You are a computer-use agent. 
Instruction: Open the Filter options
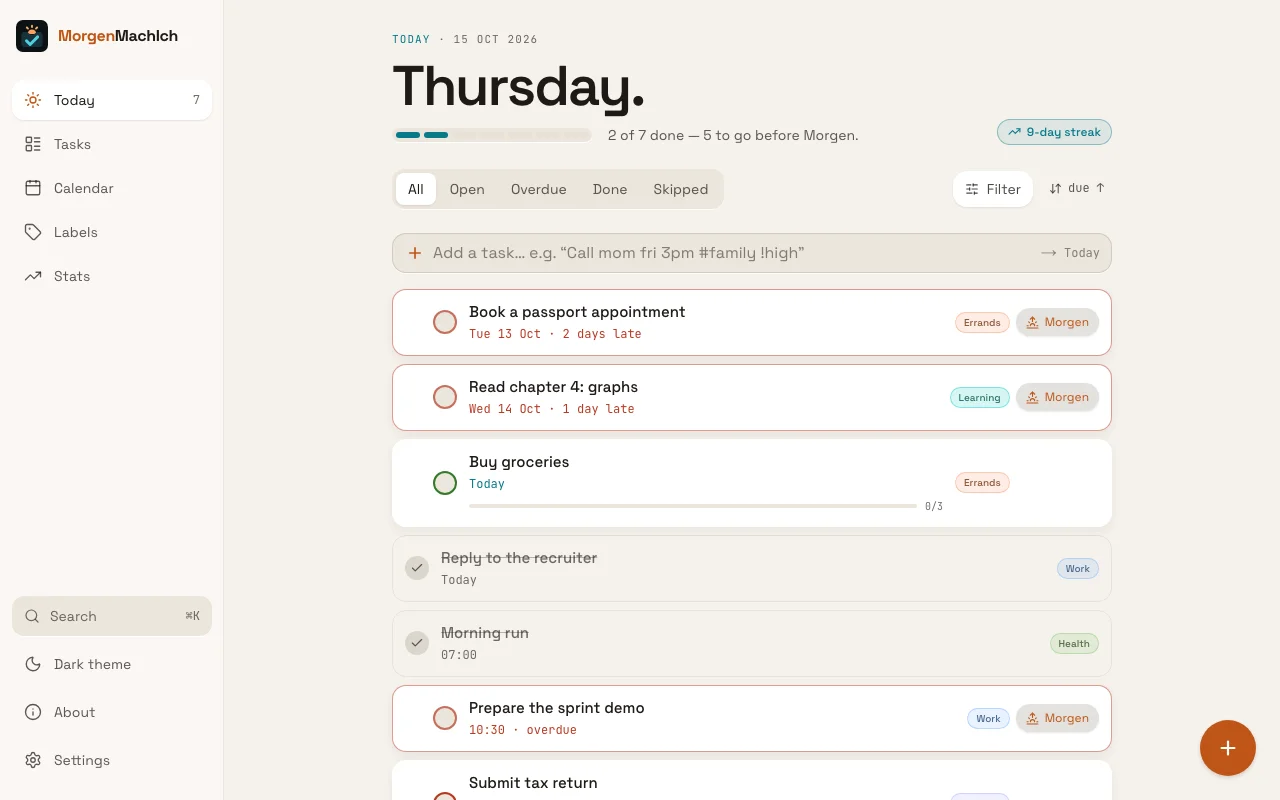(993, 189)
